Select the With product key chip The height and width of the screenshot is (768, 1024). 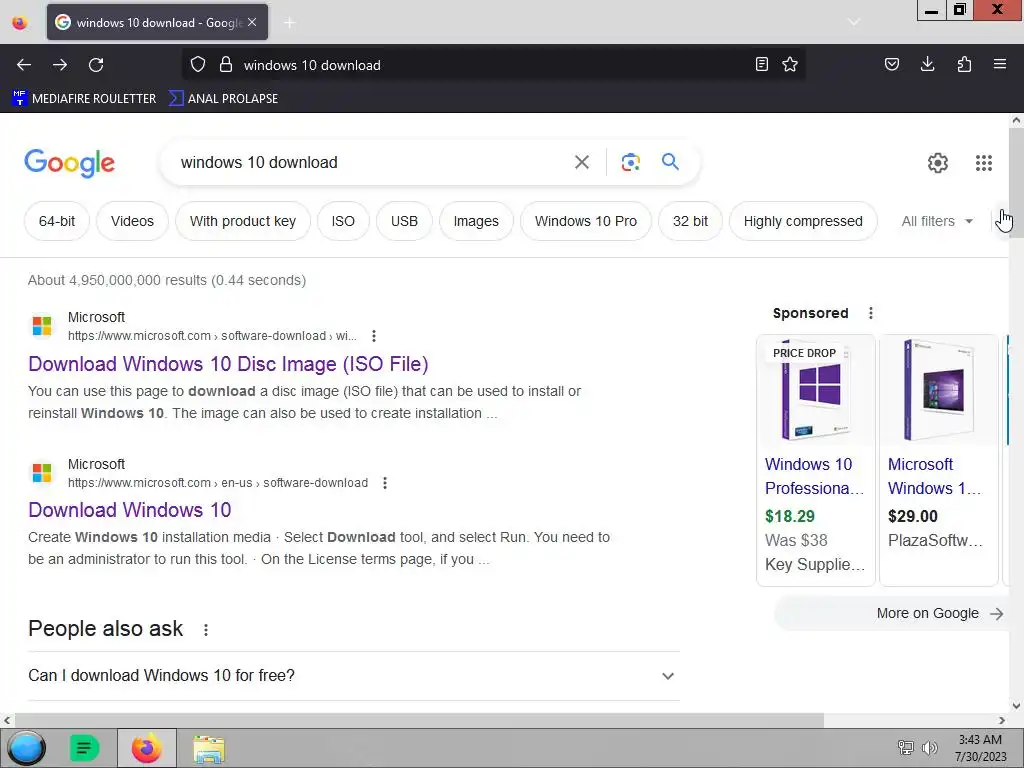pyautogui.click(x=243, y=221)
